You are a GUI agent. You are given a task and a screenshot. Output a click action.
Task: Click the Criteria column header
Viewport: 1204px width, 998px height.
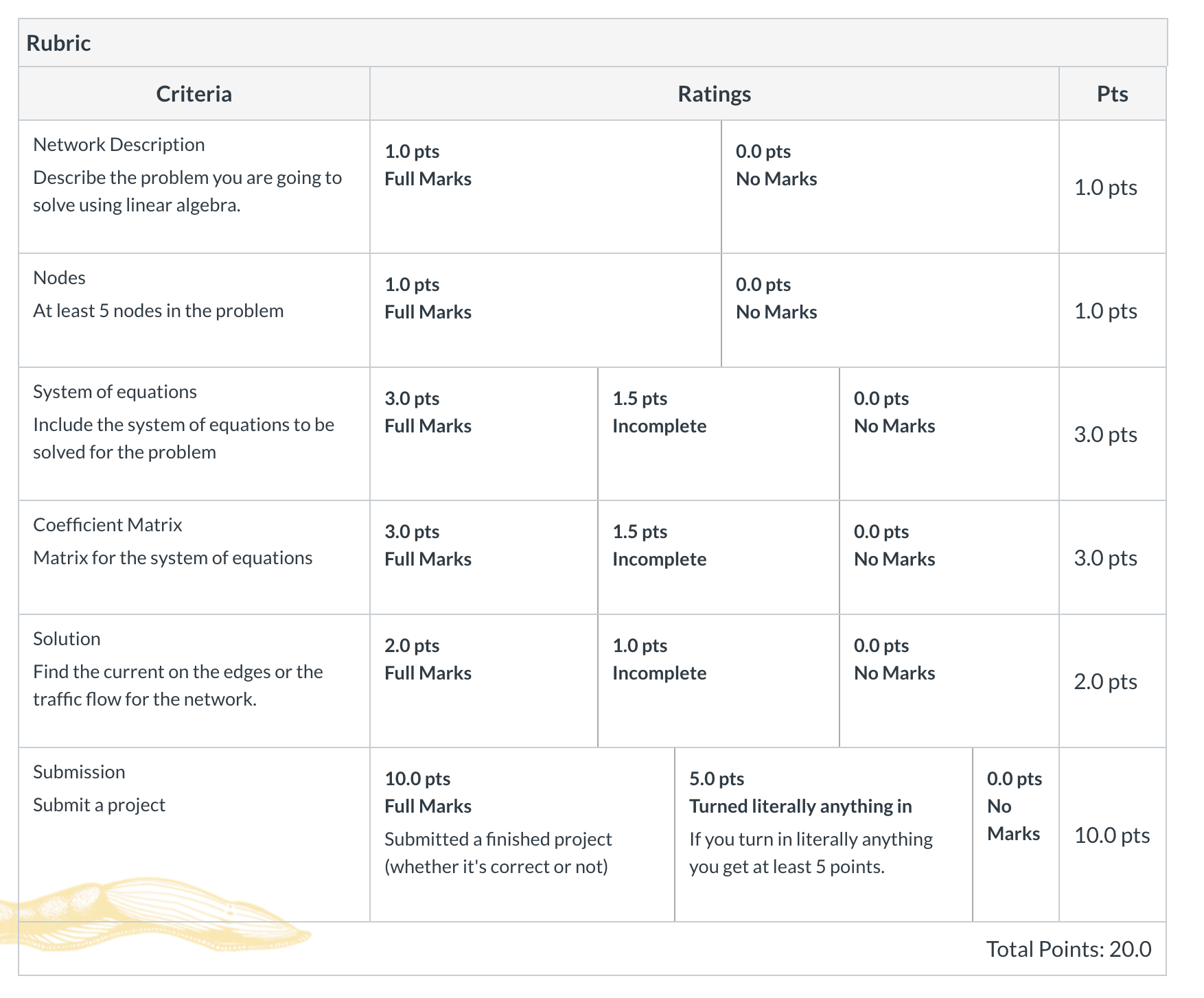(x=194, y=93)
